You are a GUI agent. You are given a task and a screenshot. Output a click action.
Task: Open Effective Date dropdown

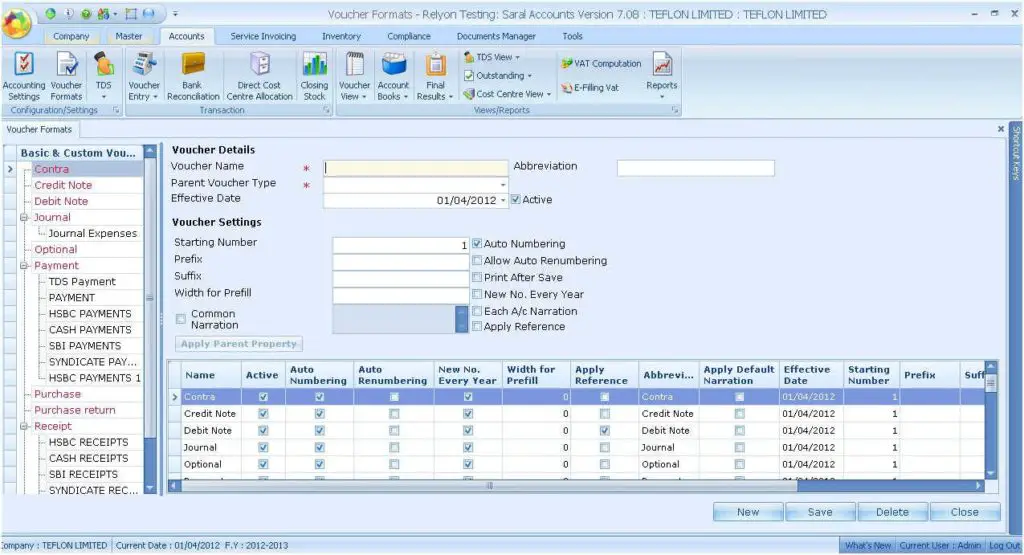coord(503,201)
